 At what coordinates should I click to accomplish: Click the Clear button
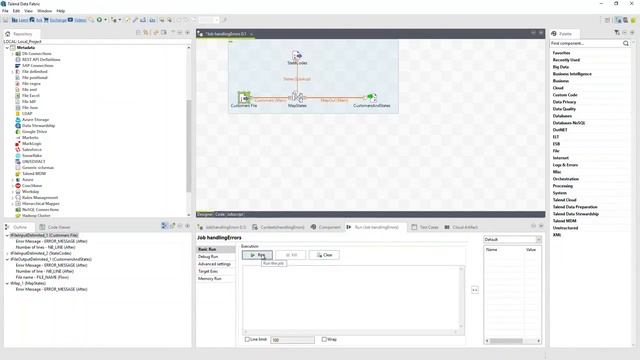click(x=324, y=255)
